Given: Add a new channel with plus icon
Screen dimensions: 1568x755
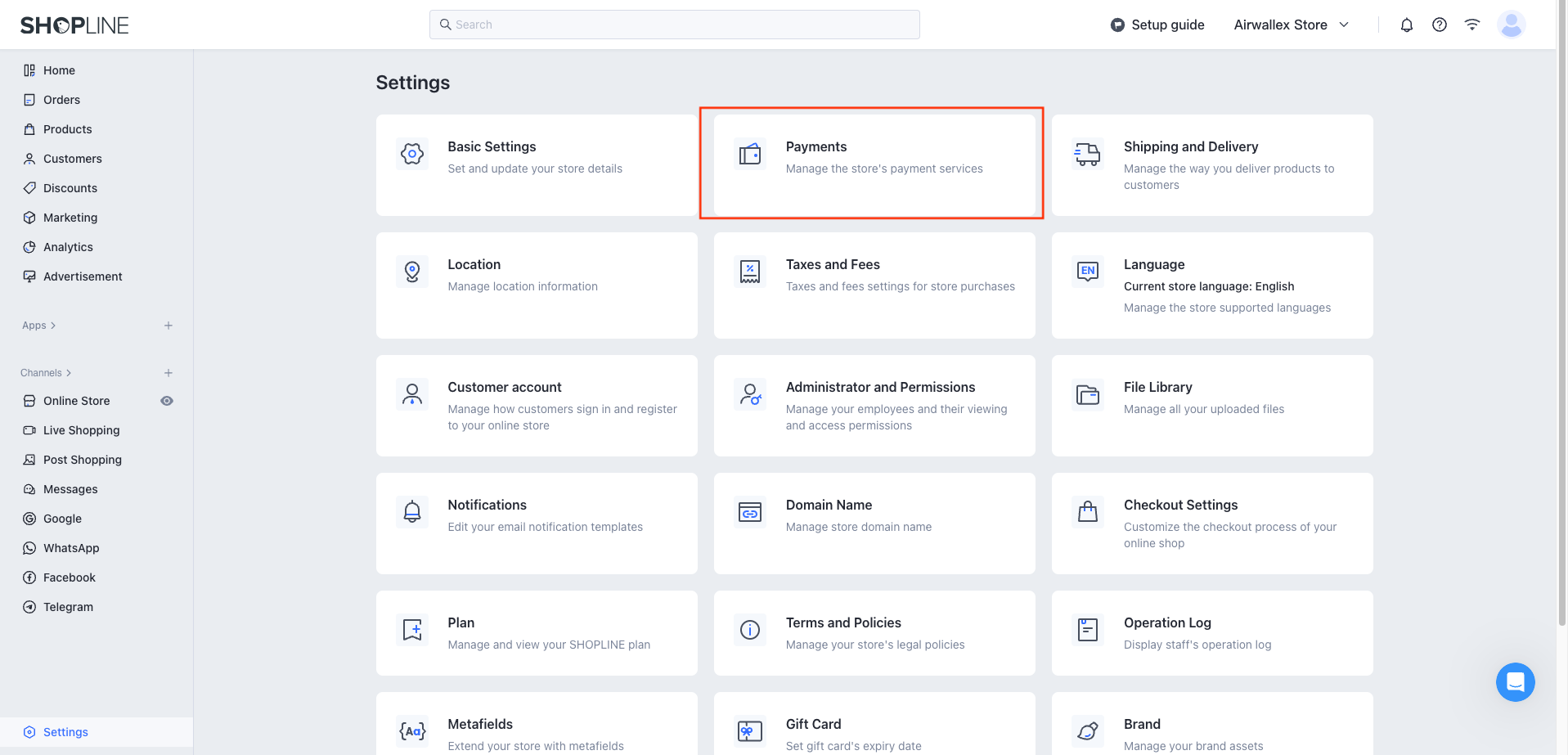Looking at the screenshot, I should (168, 373).
